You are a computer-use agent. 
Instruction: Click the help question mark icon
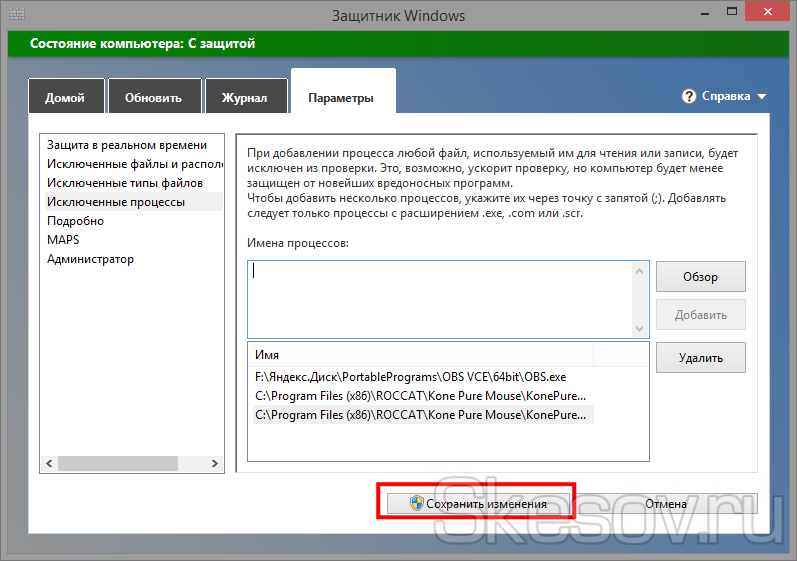point(688,97)
